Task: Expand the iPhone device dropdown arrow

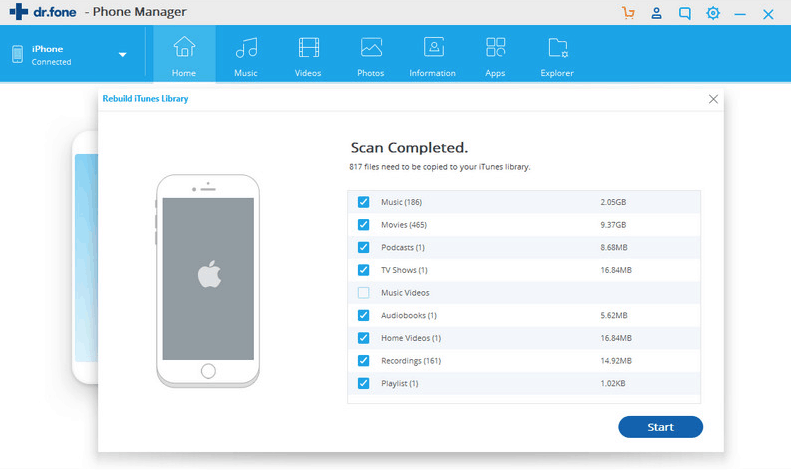Action: pos(122,54)
